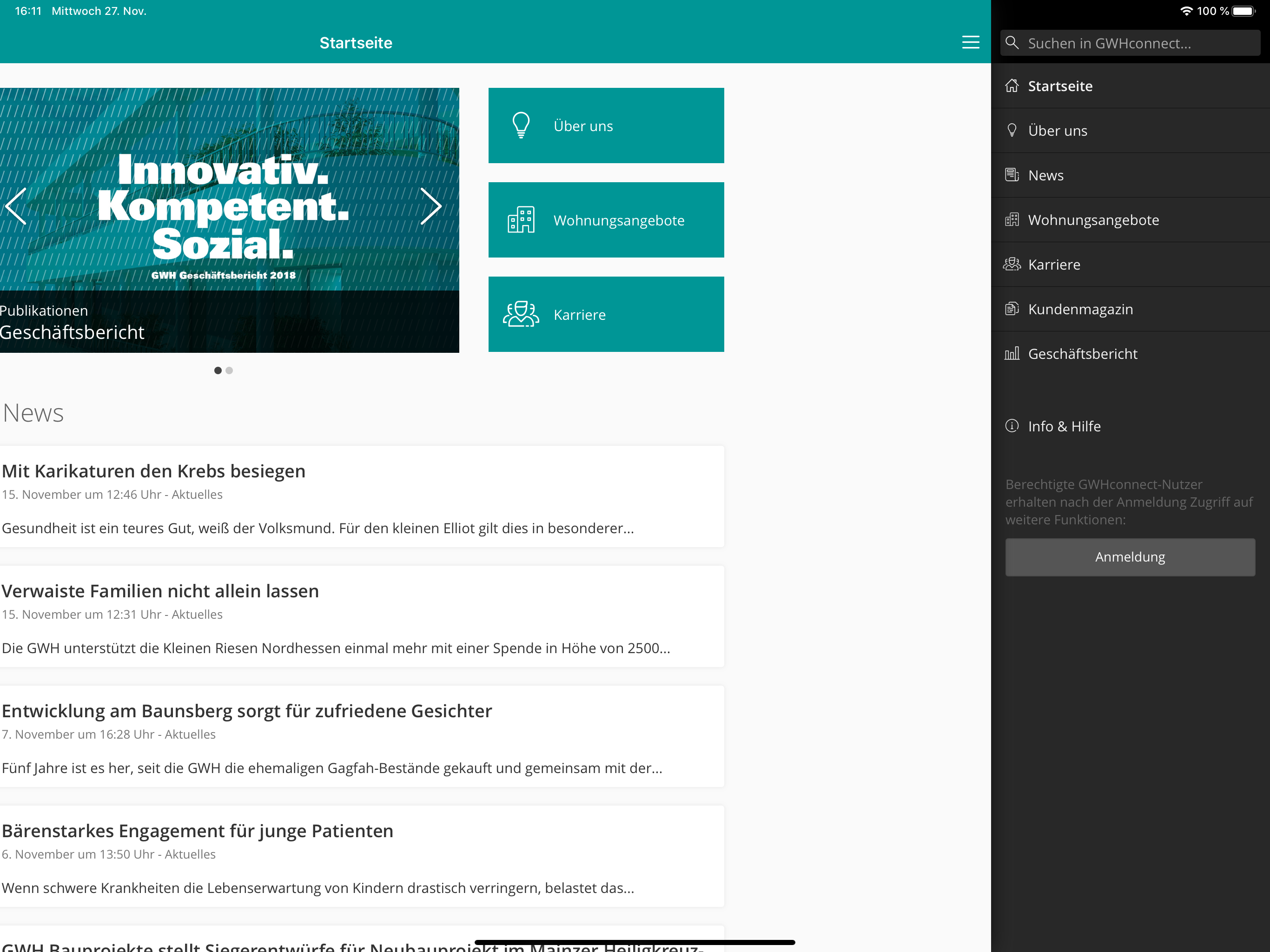Click the 100 % battery percentage
The image size is (1270, 952).
(1212, 11)
